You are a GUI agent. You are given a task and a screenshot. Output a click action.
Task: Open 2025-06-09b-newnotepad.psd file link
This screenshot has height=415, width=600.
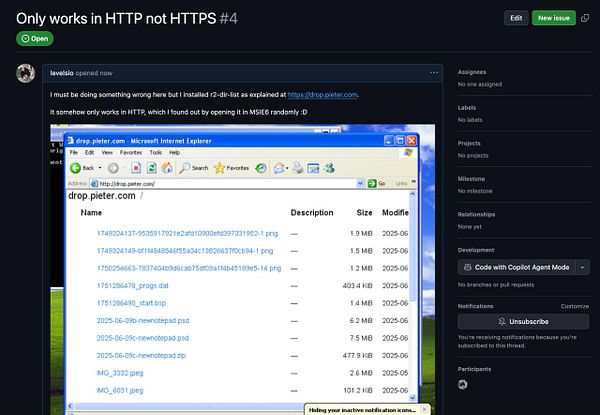tap(143, 321)
